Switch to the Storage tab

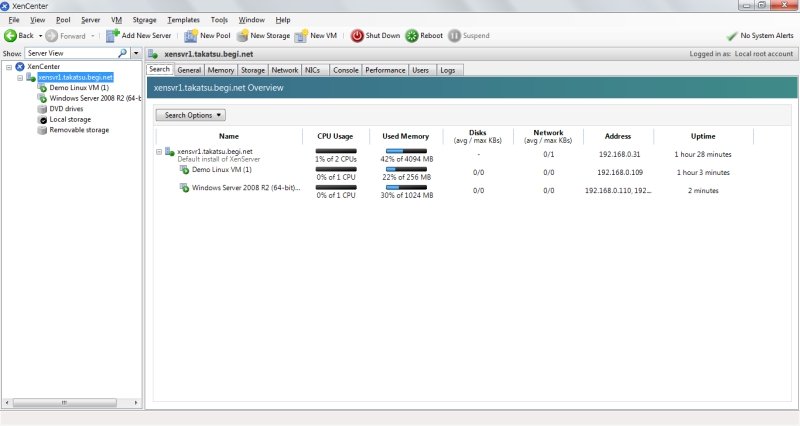[253, 70]
